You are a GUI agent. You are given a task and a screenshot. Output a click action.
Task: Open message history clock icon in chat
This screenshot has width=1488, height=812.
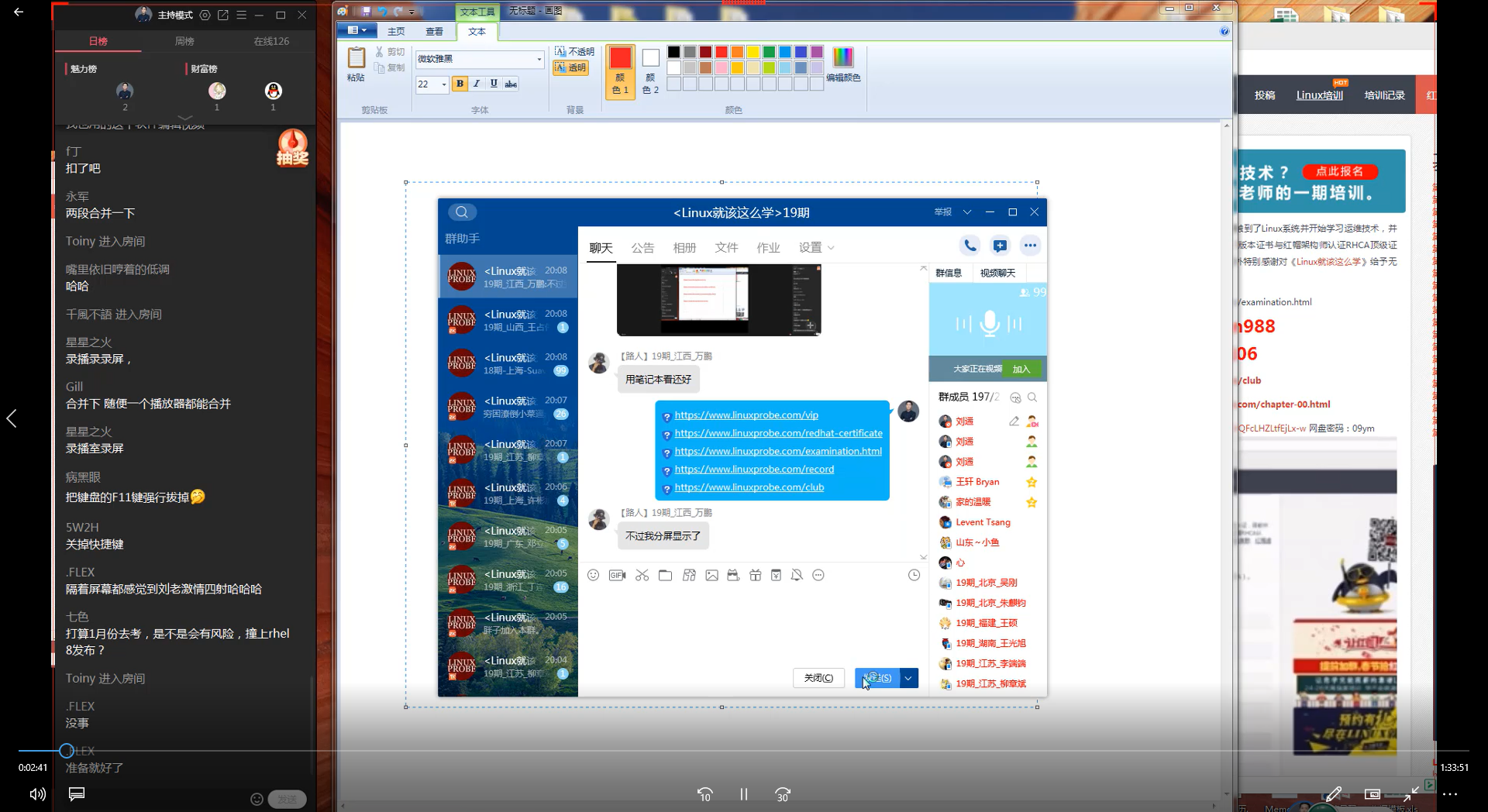pos(914,575)
